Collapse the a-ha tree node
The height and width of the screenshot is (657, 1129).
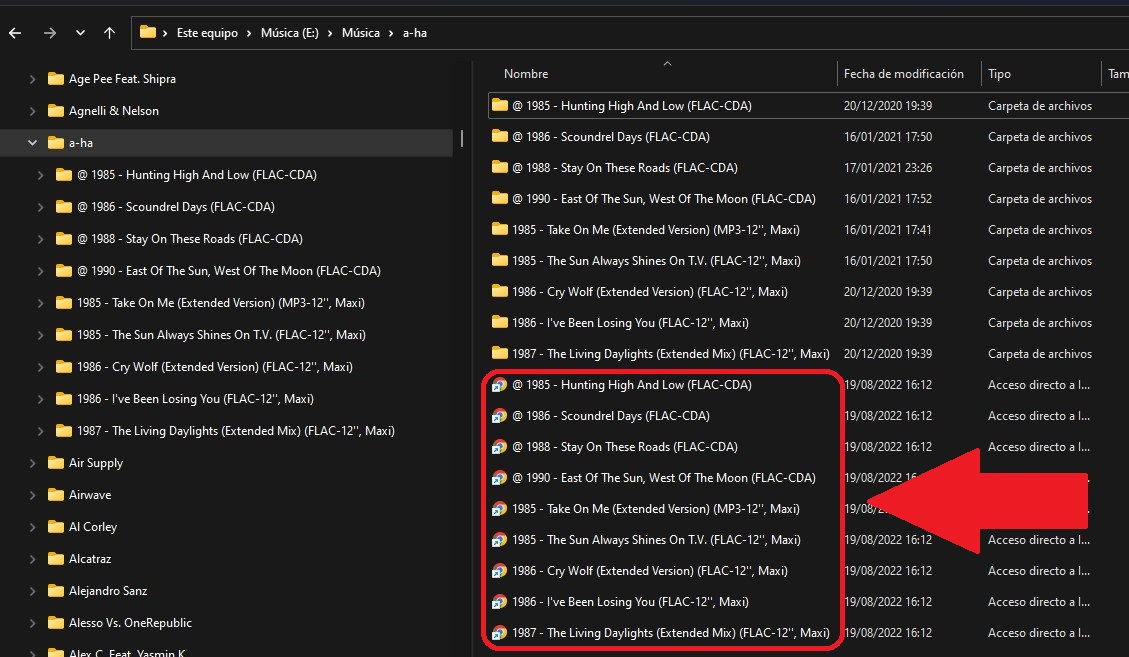(x=32, y=143)
